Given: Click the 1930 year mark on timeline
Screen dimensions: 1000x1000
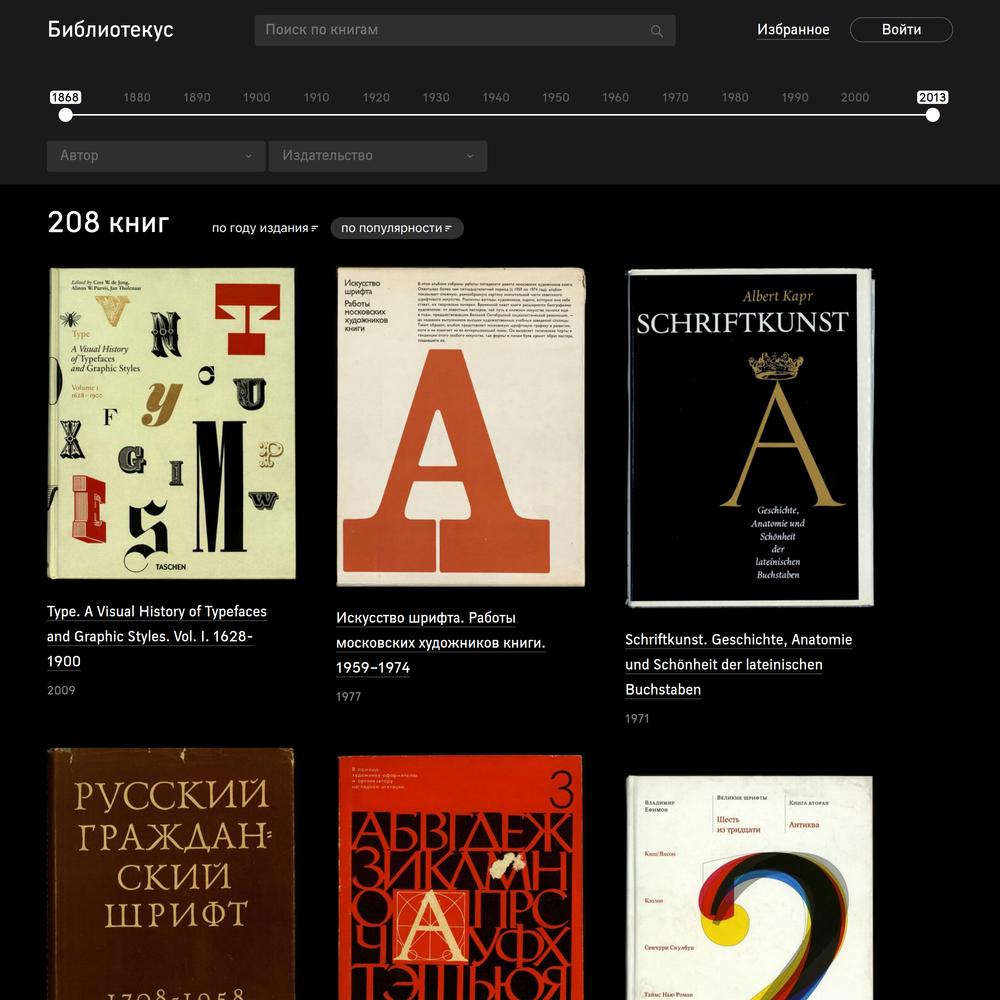Looking at the screenshot, I should [x=436, y=98].
